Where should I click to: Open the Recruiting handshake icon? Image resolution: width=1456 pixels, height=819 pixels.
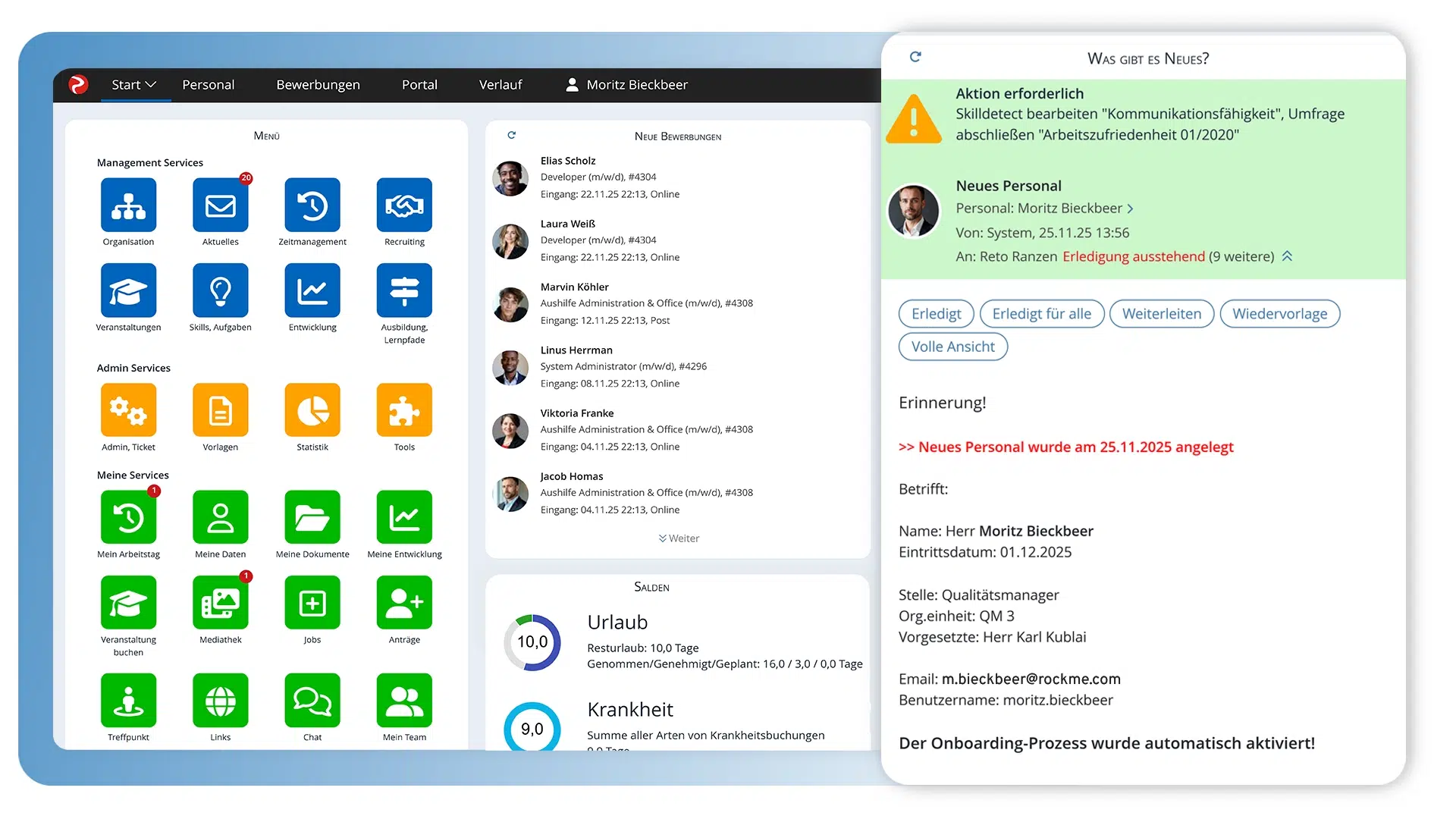[404, 205]
